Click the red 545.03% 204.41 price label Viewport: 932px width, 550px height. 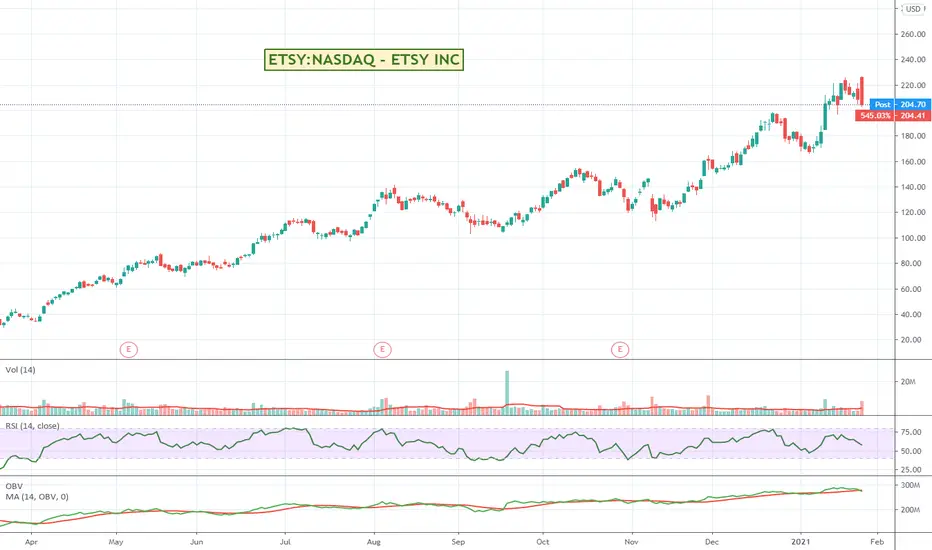893,115
